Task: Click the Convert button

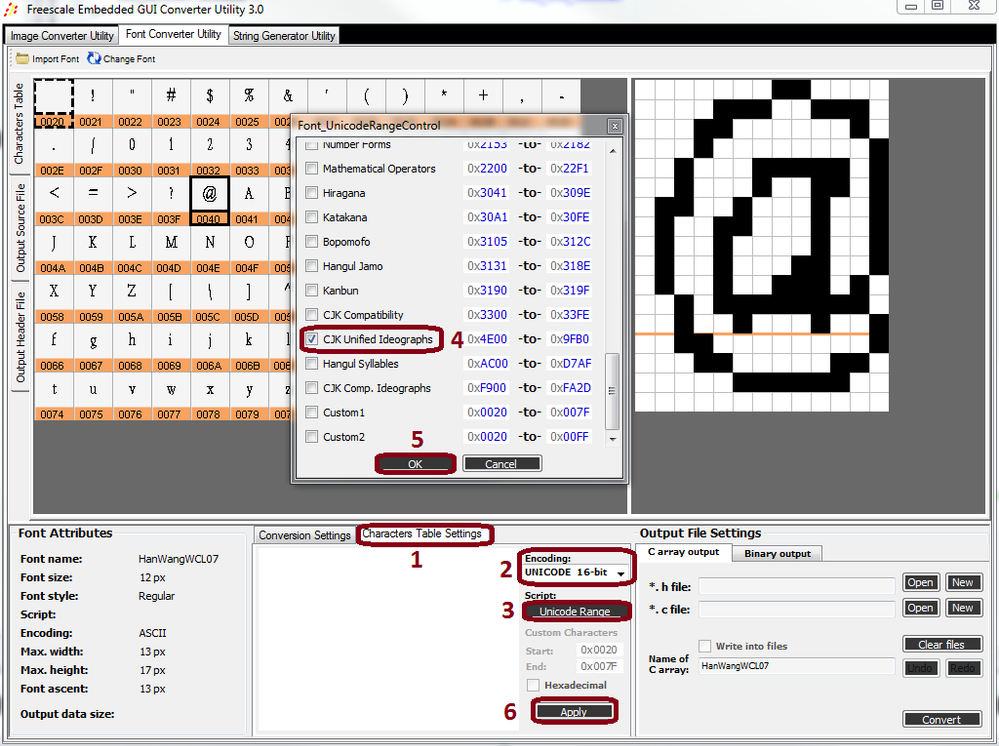Action: [x=942, y=720]
